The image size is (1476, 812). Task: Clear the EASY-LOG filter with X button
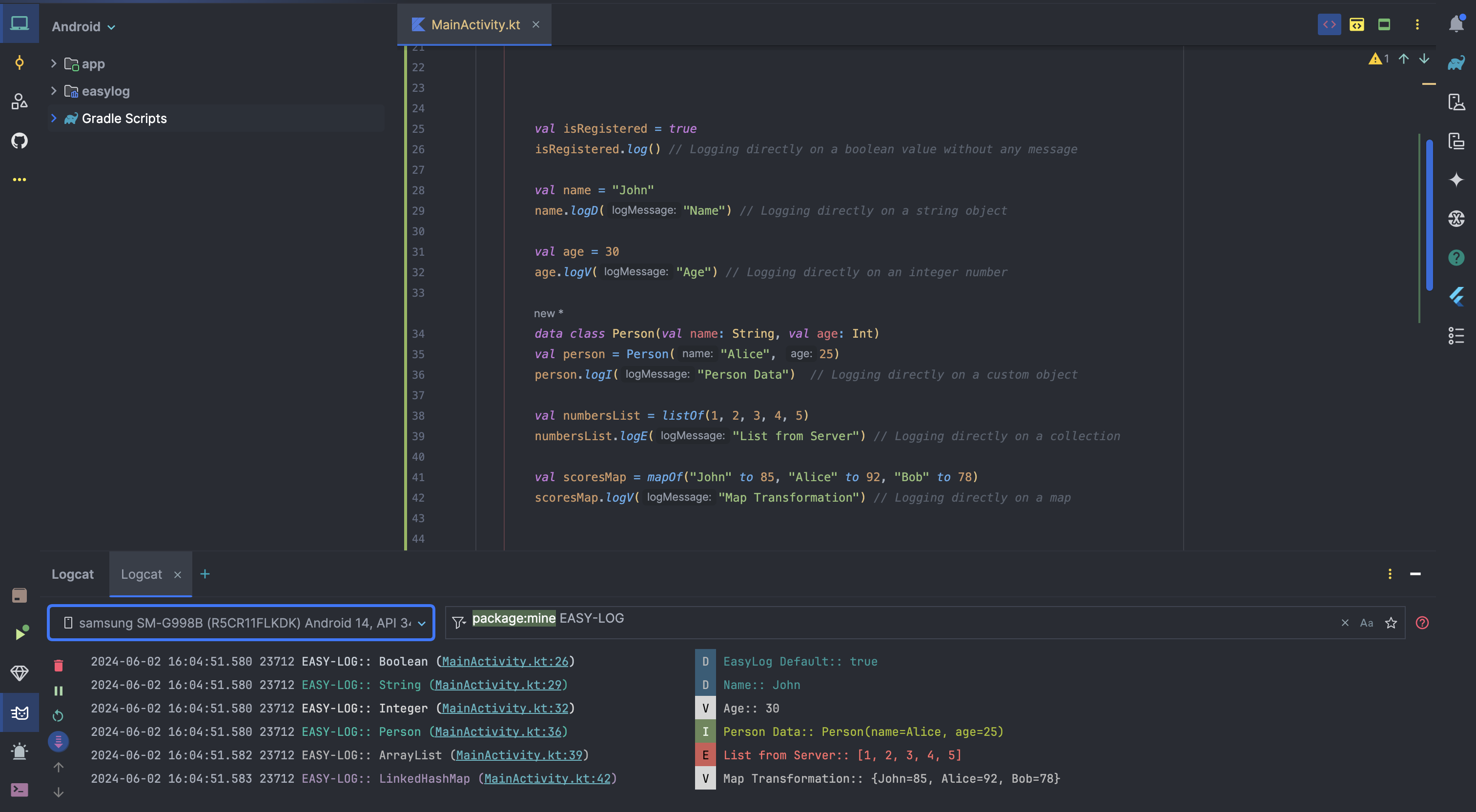click(1345, 623)
